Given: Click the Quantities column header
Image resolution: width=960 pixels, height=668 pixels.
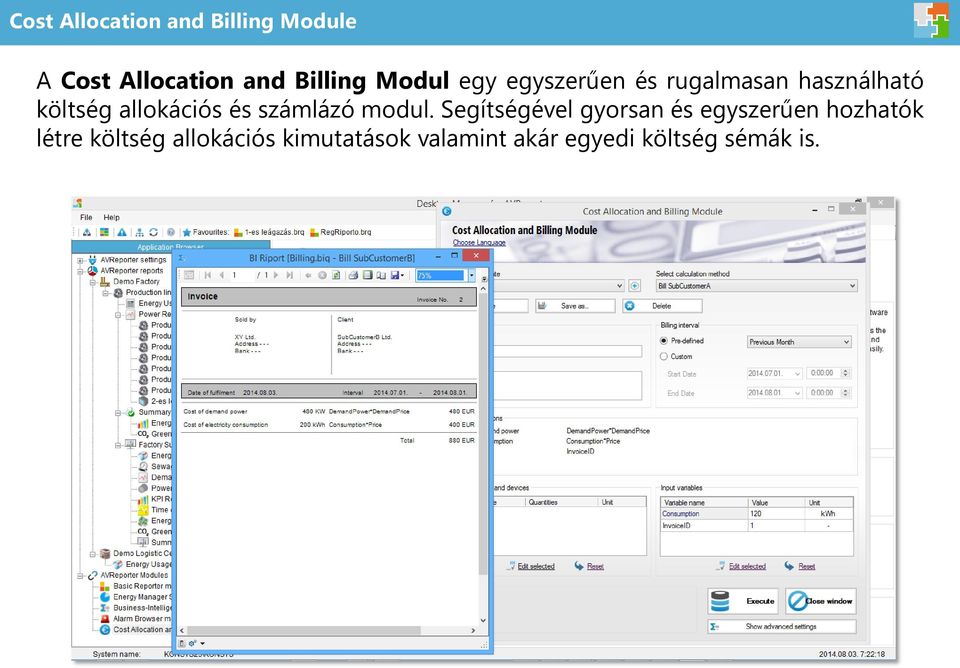Looking at the screenshot, I should point(561,502).
